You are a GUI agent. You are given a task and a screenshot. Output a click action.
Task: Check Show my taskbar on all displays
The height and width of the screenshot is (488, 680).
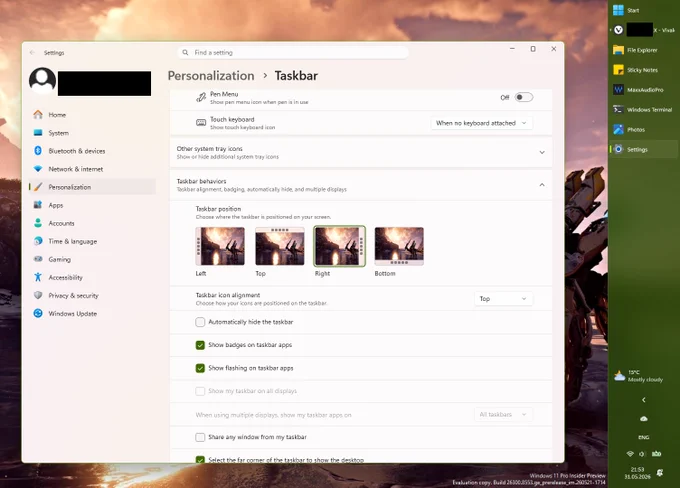click(200, 391)
